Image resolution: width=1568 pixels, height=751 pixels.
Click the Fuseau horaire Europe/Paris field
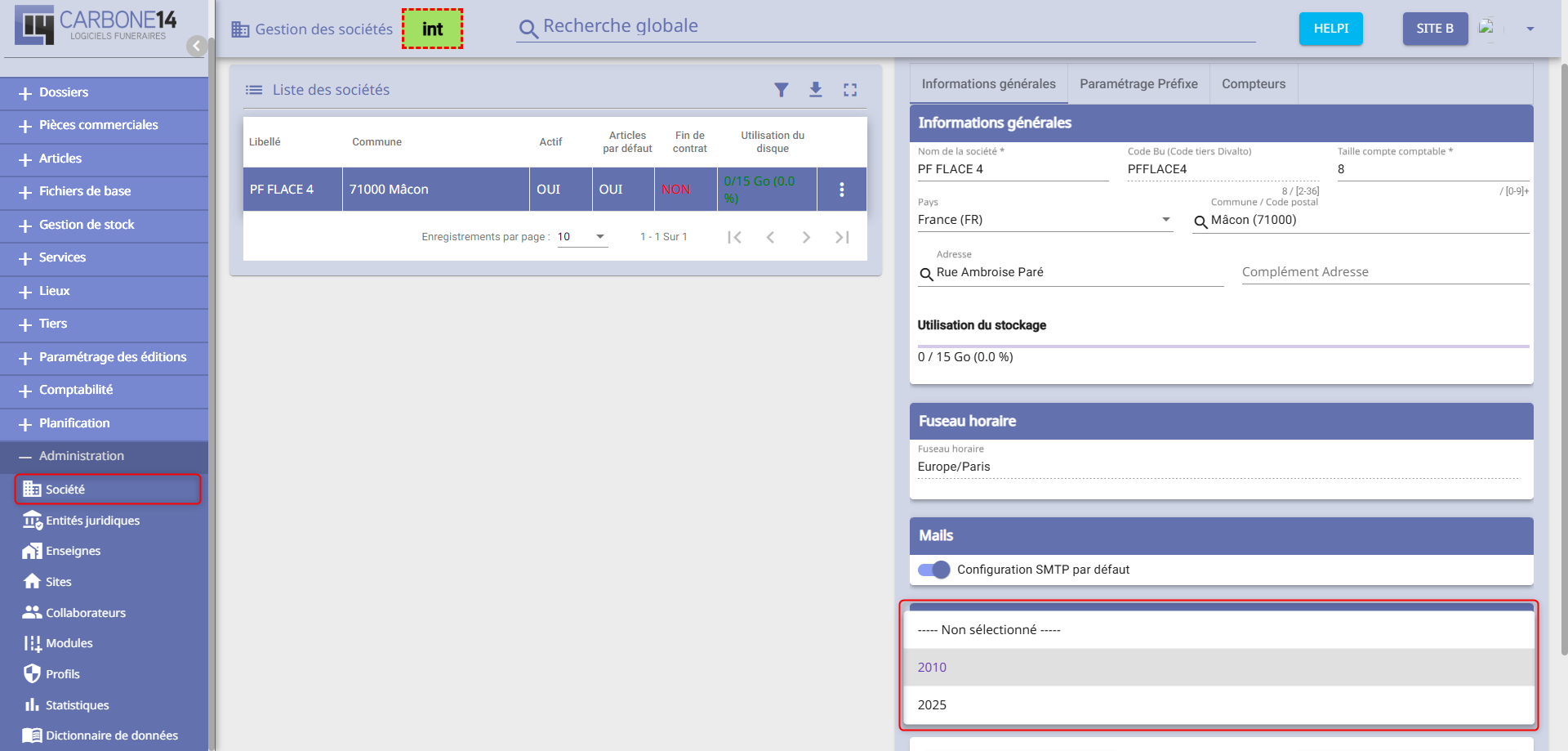pos(1219,467)
